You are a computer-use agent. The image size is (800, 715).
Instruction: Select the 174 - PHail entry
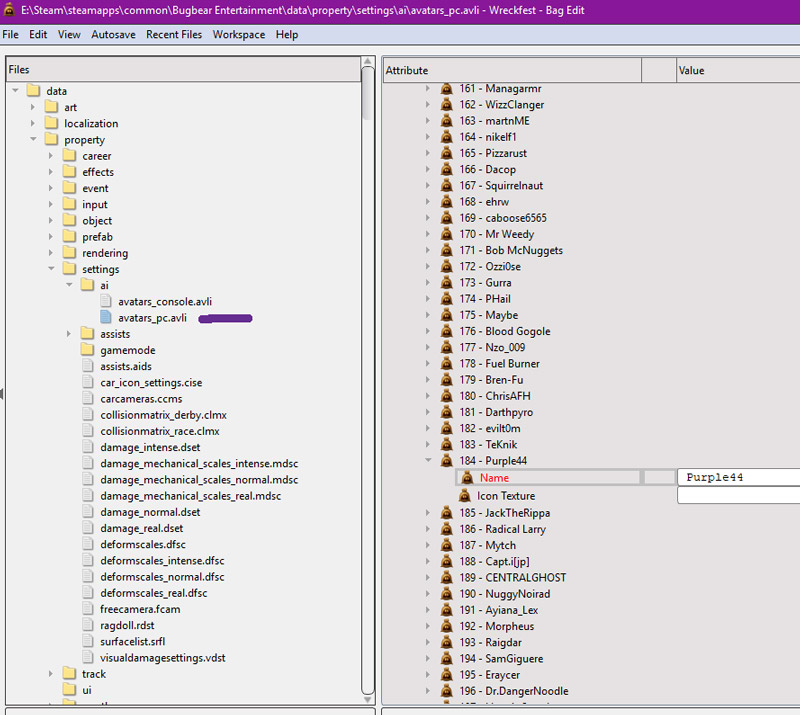coord(485,299)
